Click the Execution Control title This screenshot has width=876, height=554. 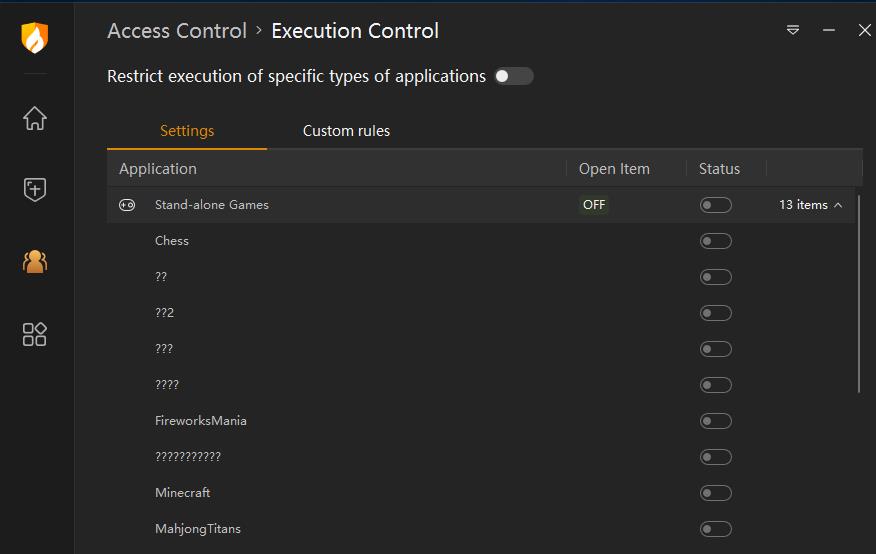coord(355,31)
